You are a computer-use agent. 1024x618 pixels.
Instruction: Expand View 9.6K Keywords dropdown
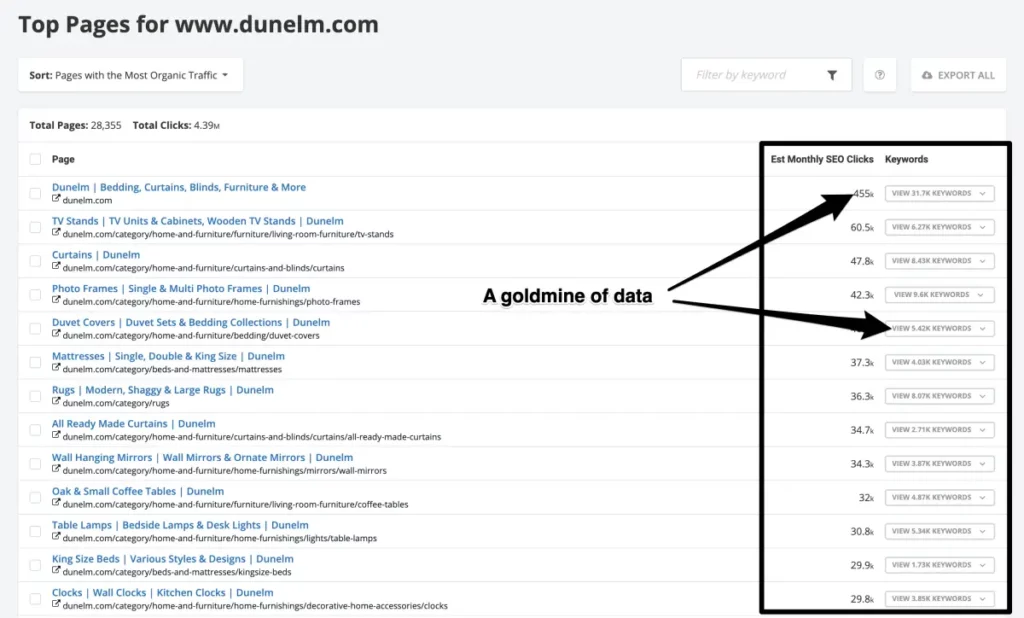[939, 295]
